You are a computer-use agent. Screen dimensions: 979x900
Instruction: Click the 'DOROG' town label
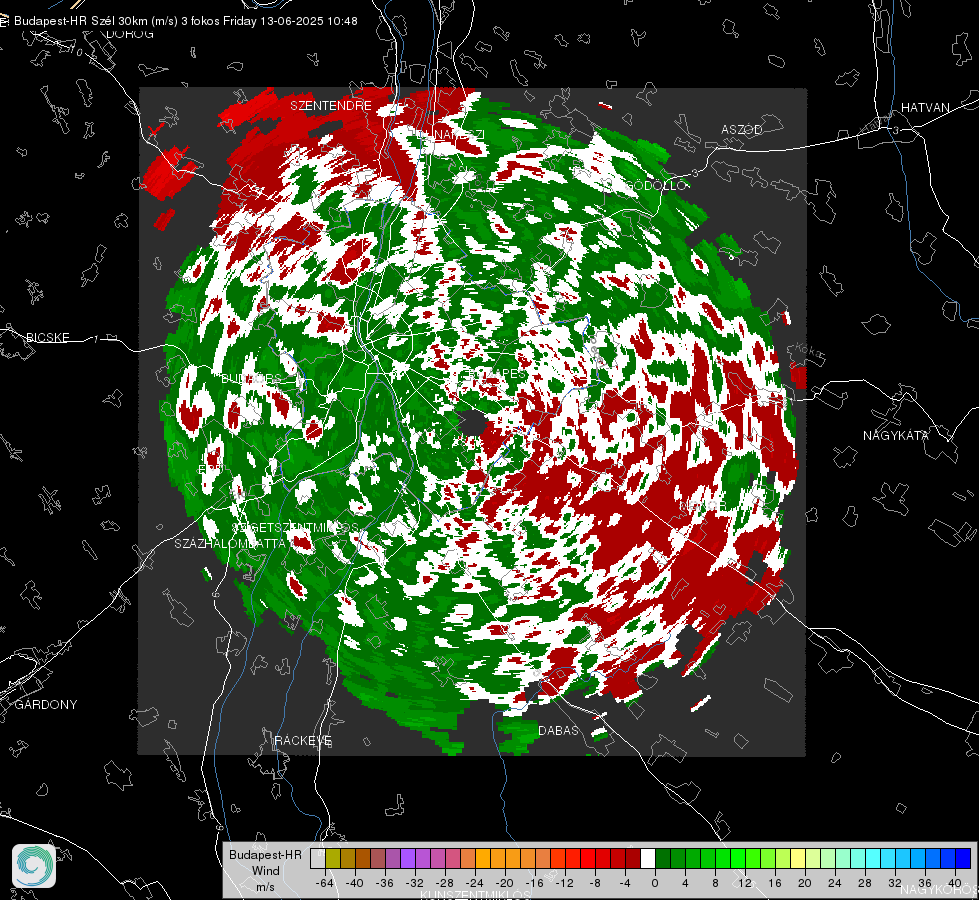tap(130, 34)
